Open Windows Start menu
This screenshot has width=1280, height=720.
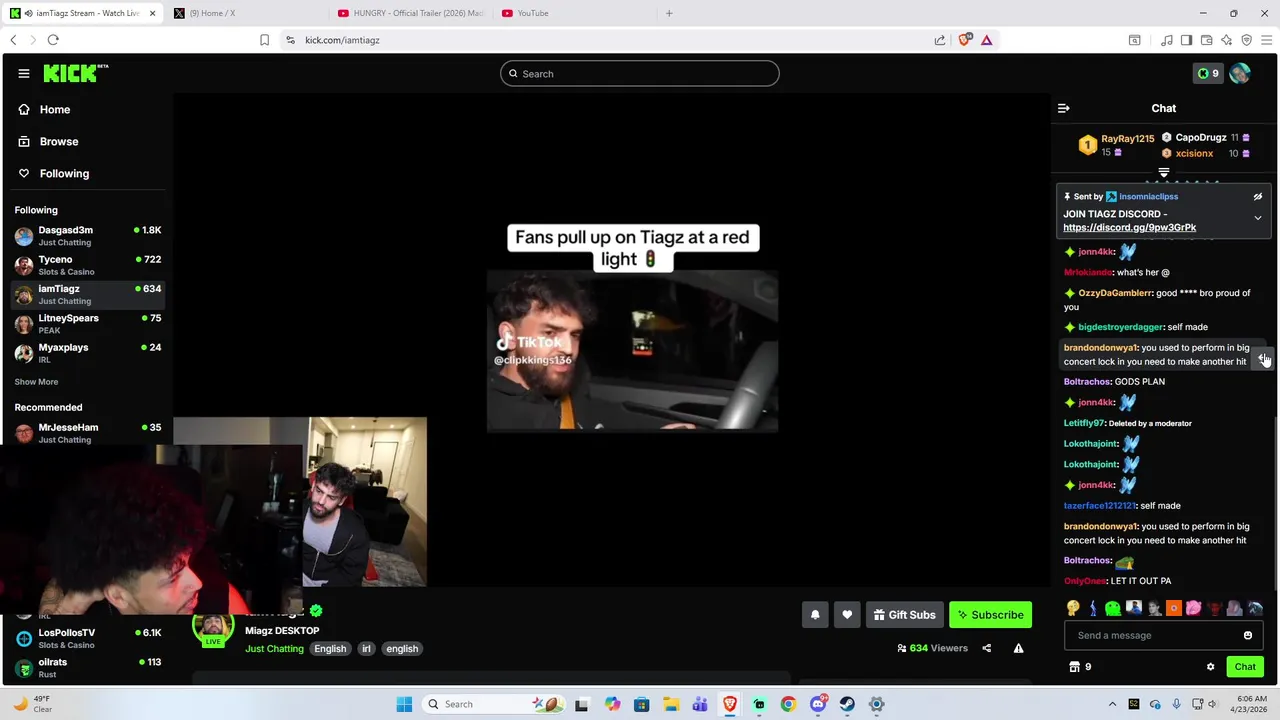pos(404,704)
